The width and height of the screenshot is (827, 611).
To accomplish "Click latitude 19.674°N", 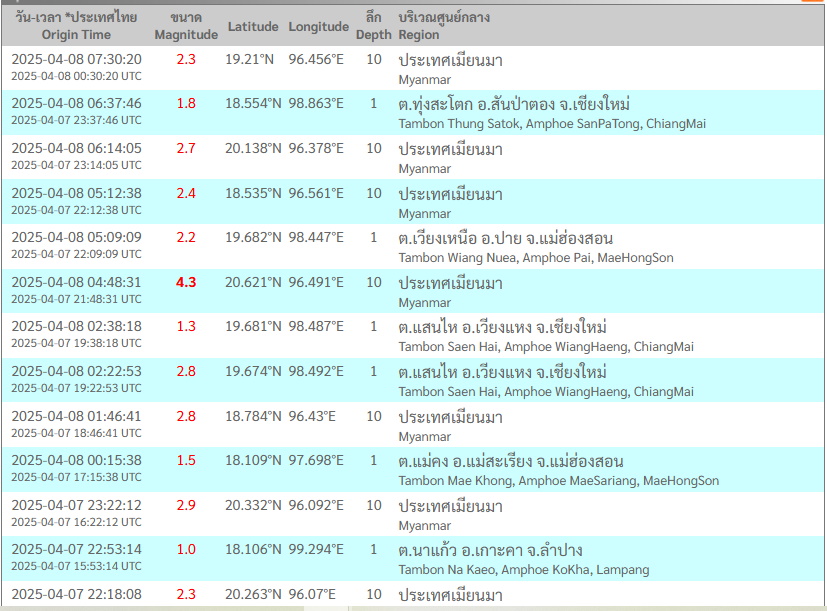I will 253,371.
